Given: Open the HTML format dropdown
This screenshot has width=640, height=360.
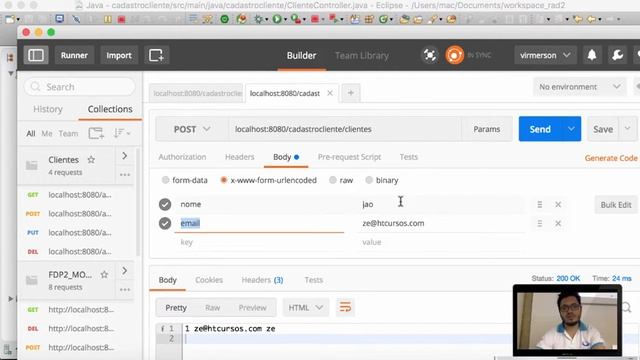Looking at the screenshot, I should click(x=305, y=307).
